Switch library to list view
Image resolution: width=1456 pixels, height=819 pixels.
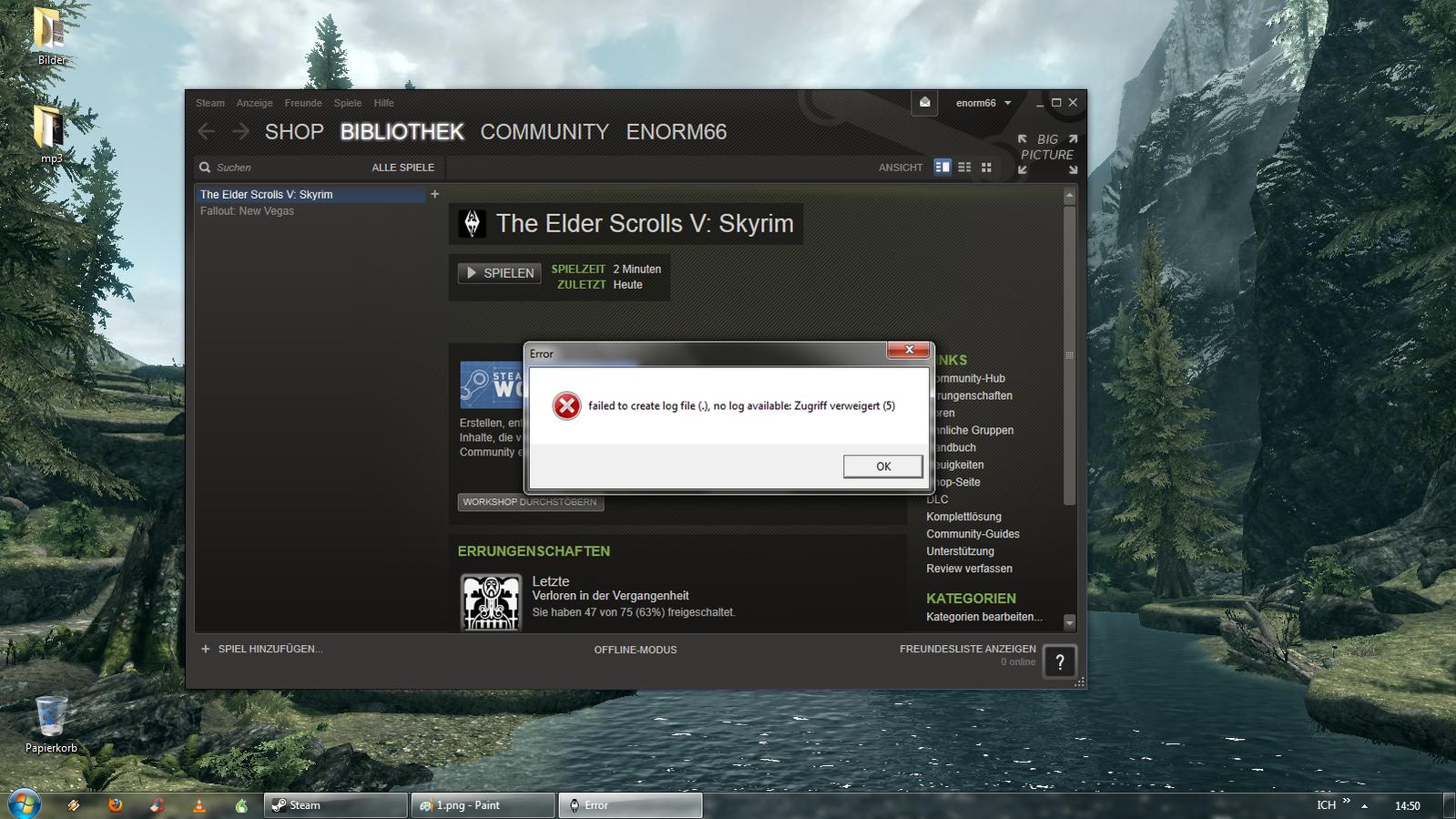coord(964,168)
